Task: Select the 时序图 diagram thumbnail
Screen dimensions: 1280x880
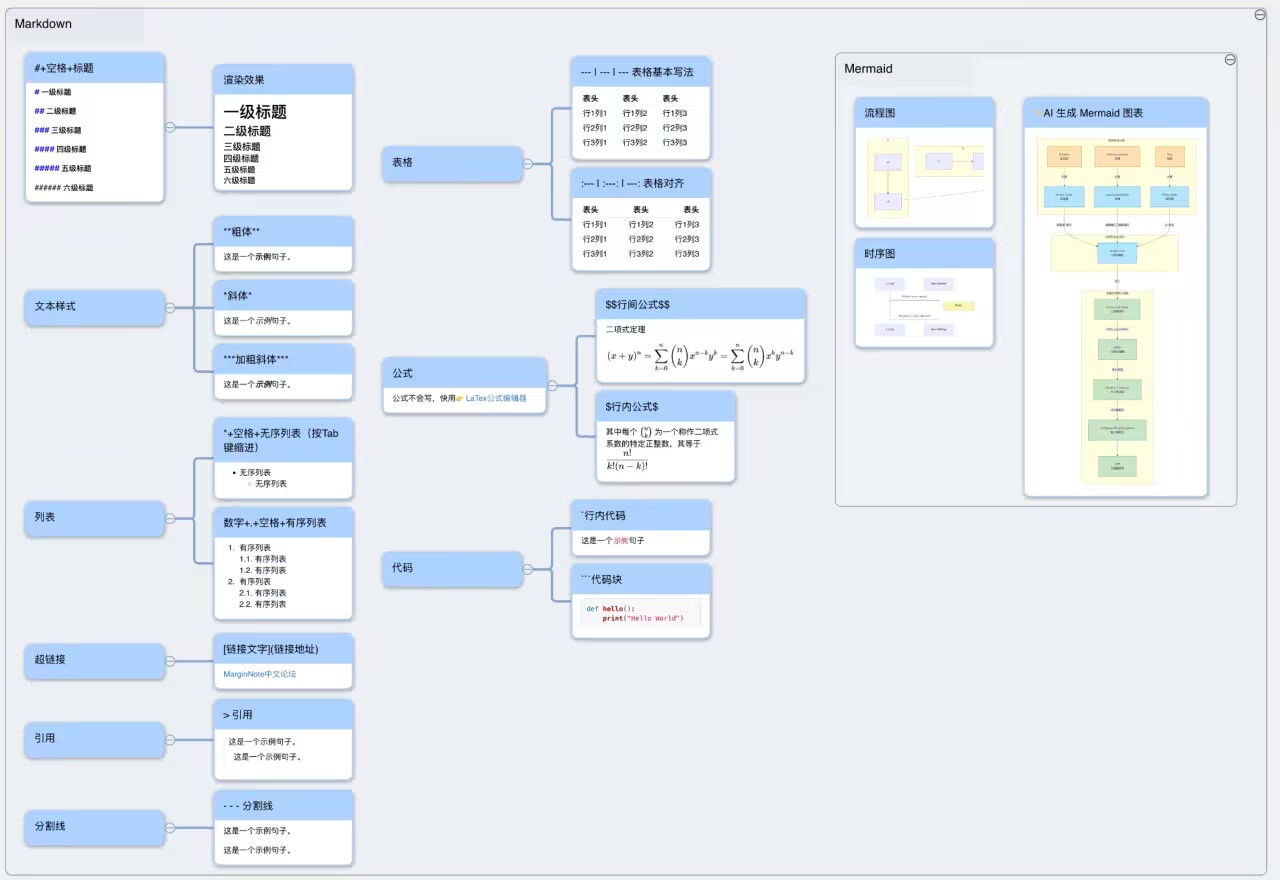Action: [x=924, y=306]
